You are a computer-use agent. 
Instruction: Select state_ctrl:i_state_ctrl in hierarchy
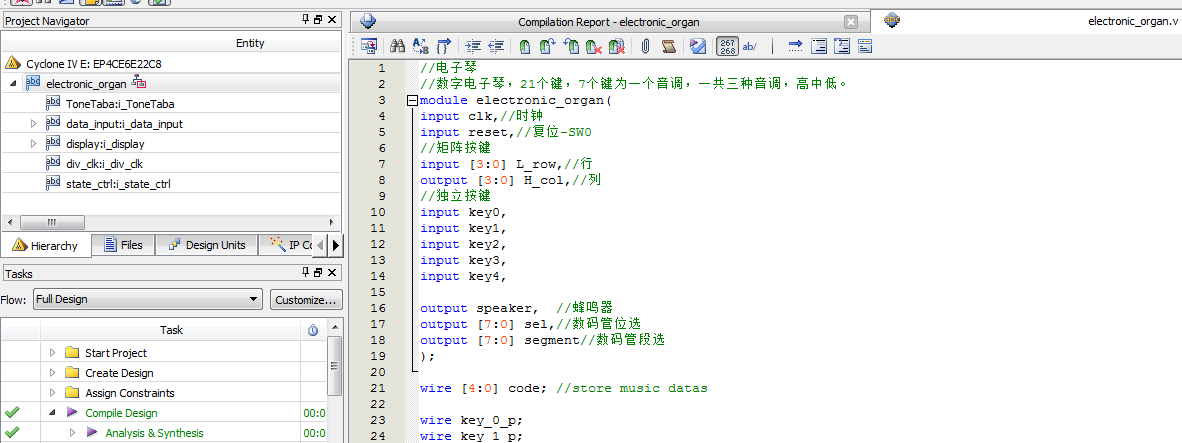coord(118,184)
